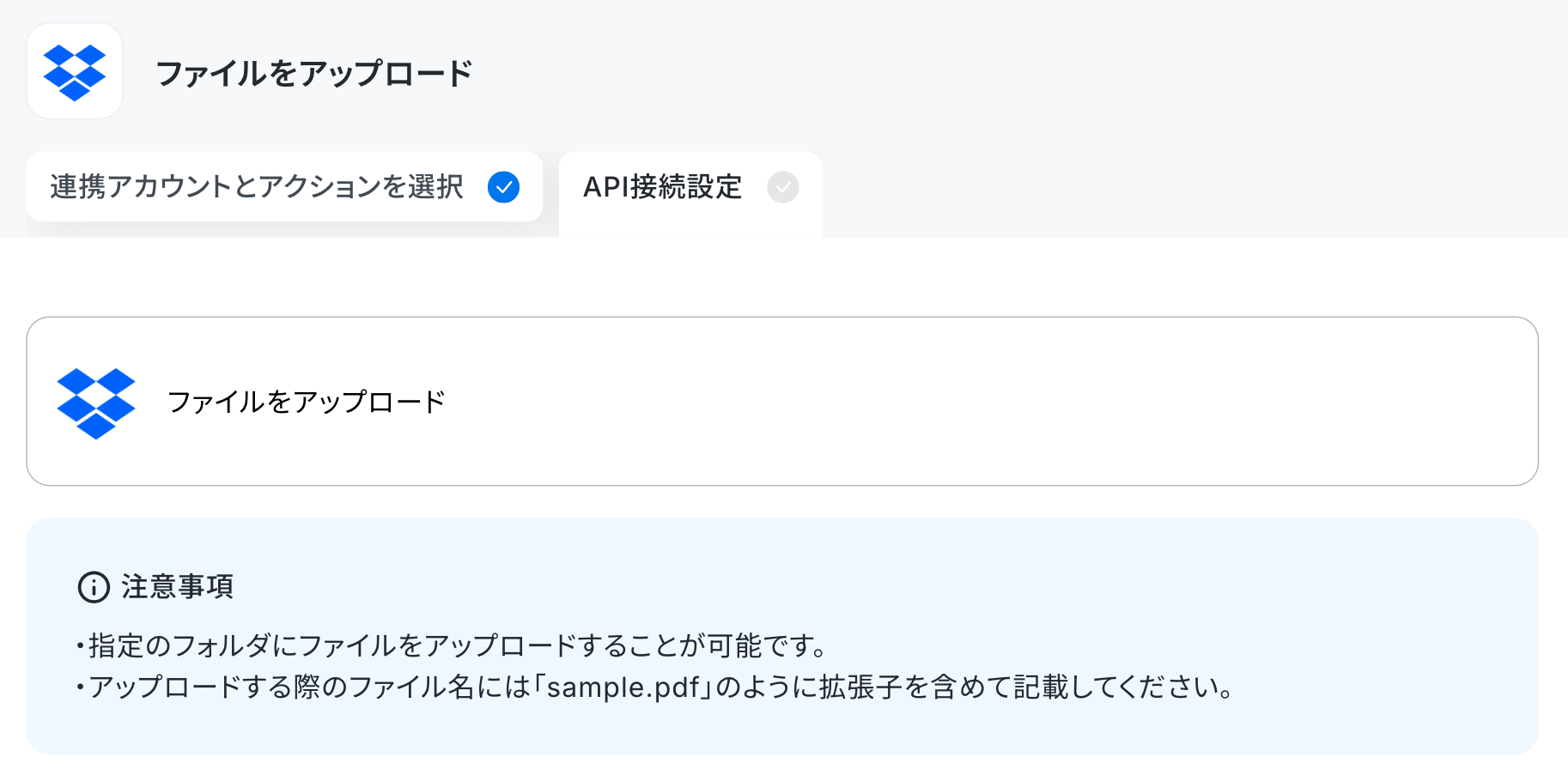The image size is (1568, 769).
Task: Click the note phrase 拡張子を含めて記載してください
Action: 1026,687
